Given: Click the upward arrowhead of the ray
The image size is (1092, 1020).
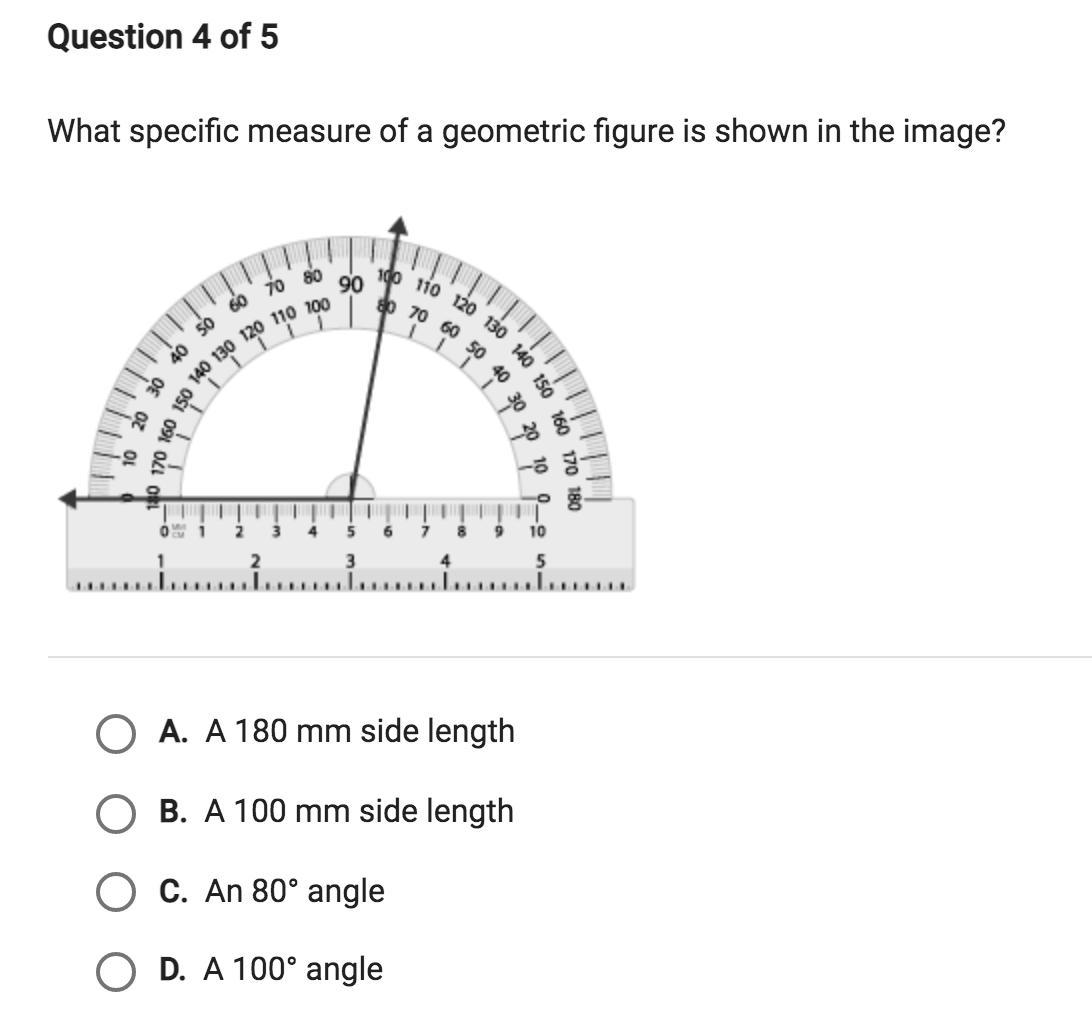Looking at the screenshot, I should [x=398, y=226].
